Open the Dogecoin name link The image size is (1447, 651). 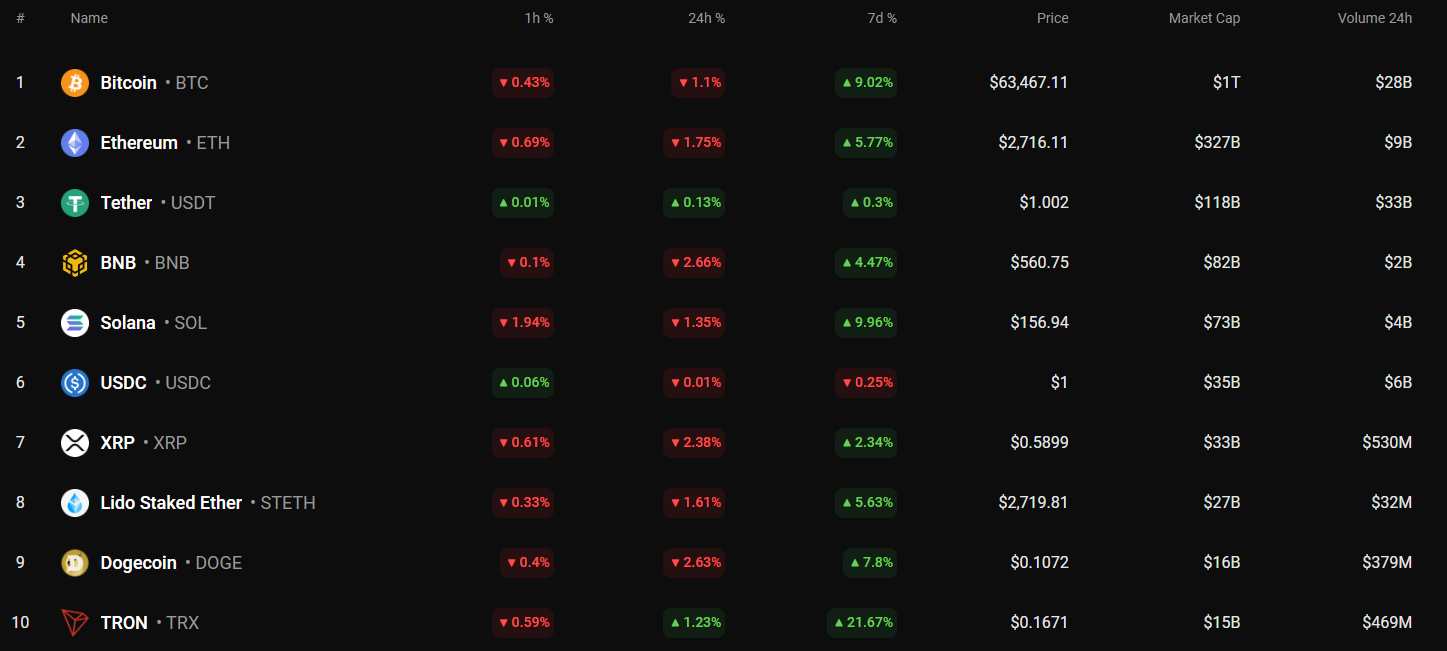(139, 563)
